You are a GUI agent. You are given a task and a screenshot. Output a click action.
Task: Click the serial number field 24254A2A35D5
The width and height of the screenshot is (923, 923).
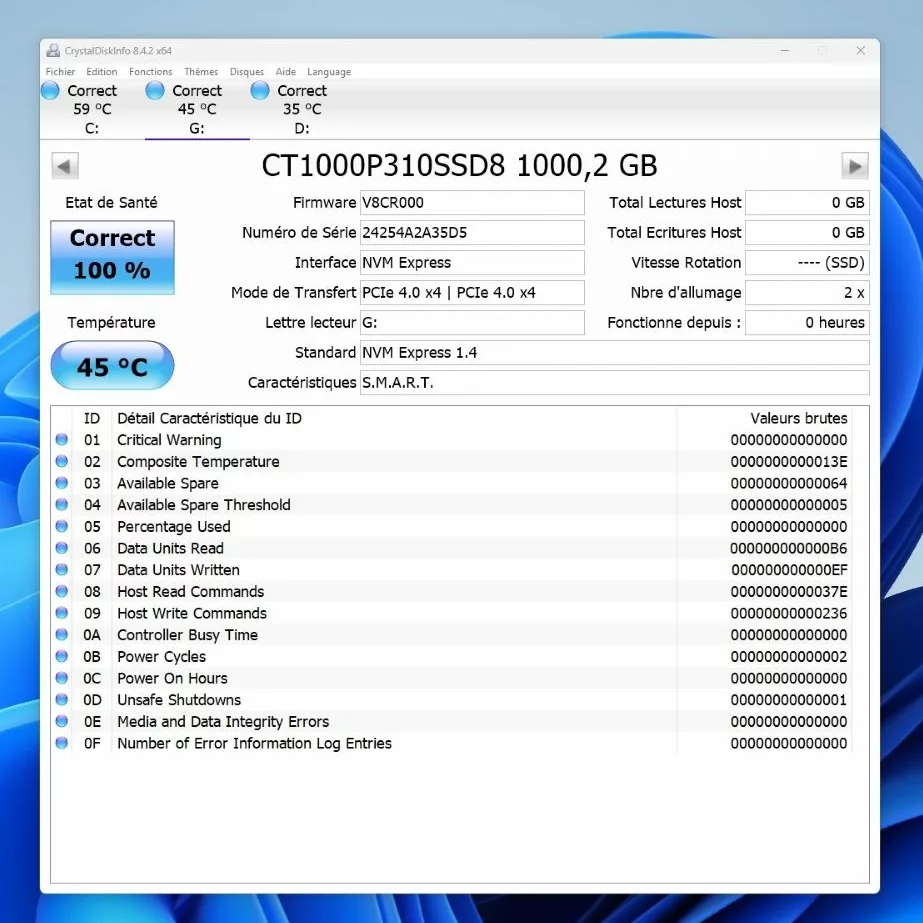click(472, 233)
